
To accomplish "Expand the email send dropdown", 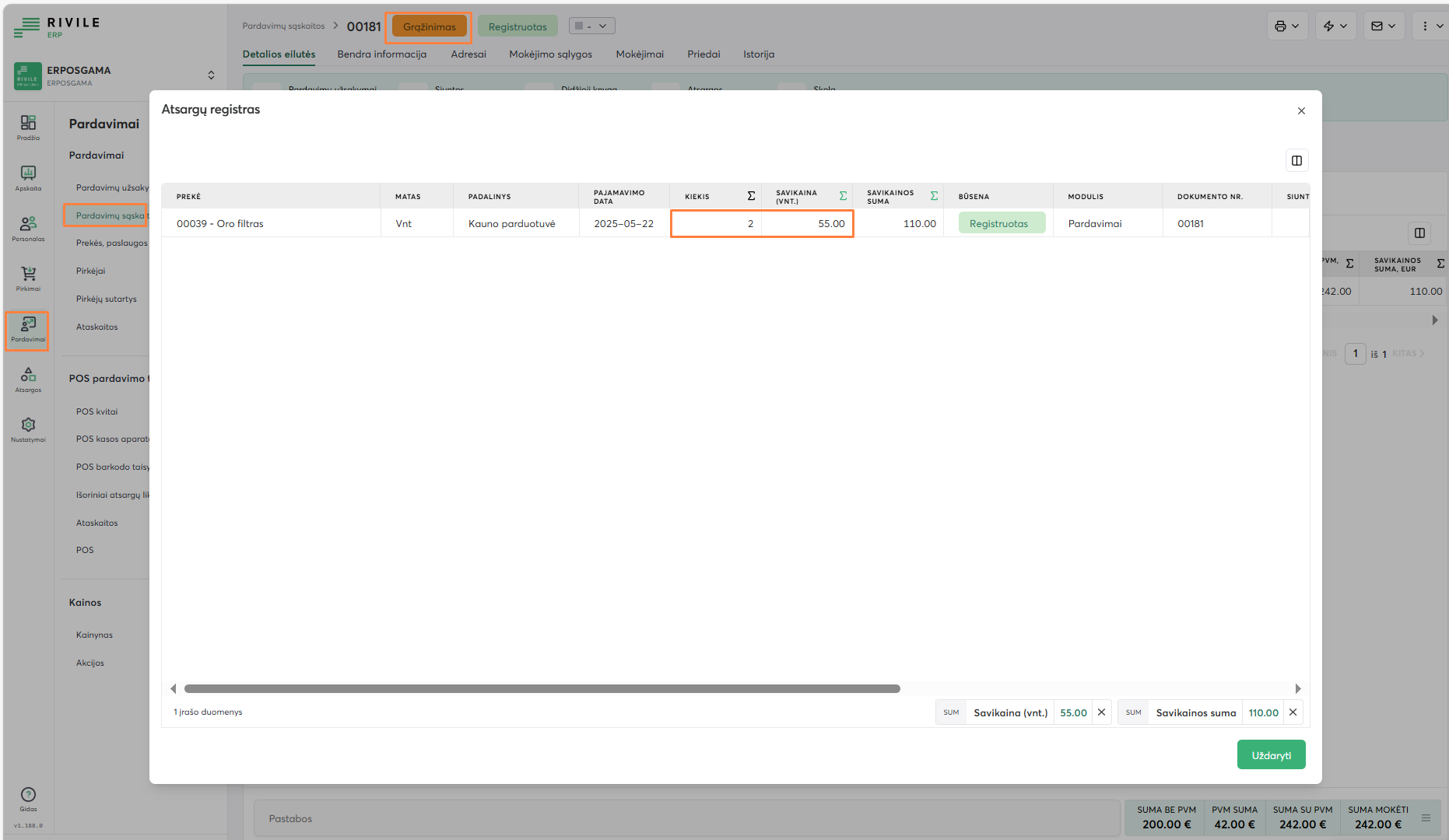I will pos(1383,26).
